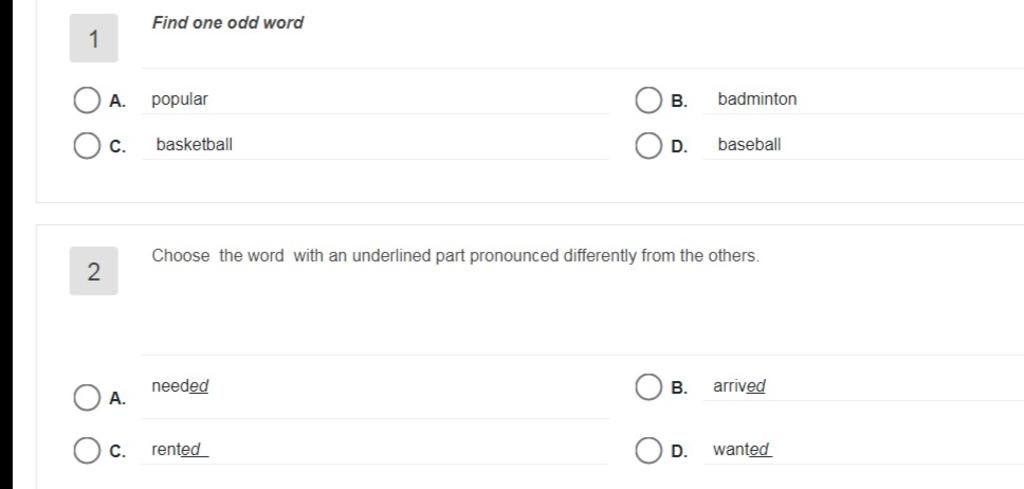Click the answer text badminton
This screenshot has height=489, width=1024.
click(x=757, y=99)
